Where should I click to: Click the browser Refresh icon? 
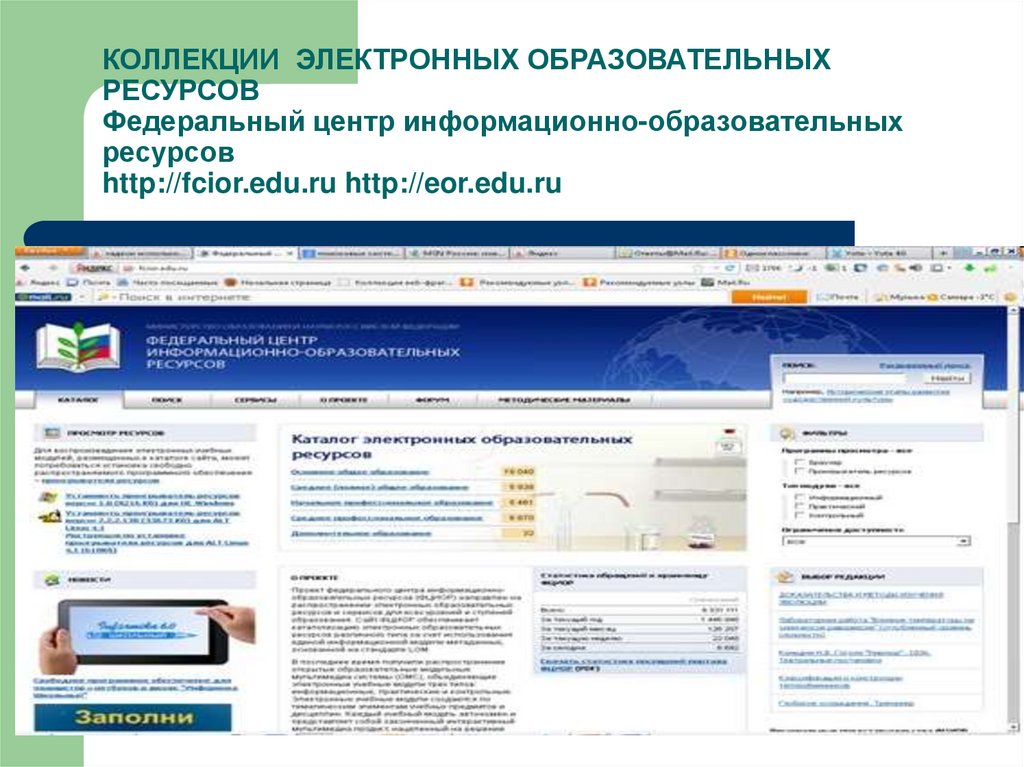[x=732, y=267]
